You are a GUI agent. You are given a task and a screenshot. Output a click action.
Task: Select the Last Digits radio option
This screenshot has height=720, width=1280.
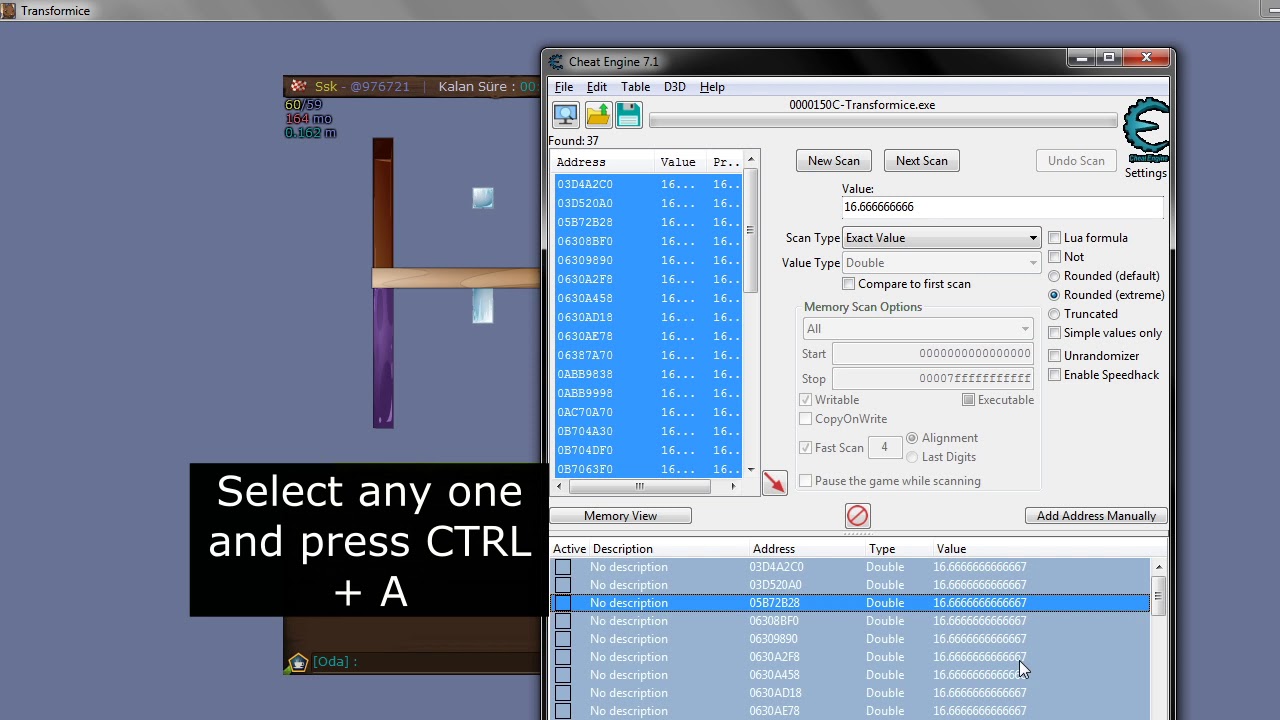click(x=912, y=457)
